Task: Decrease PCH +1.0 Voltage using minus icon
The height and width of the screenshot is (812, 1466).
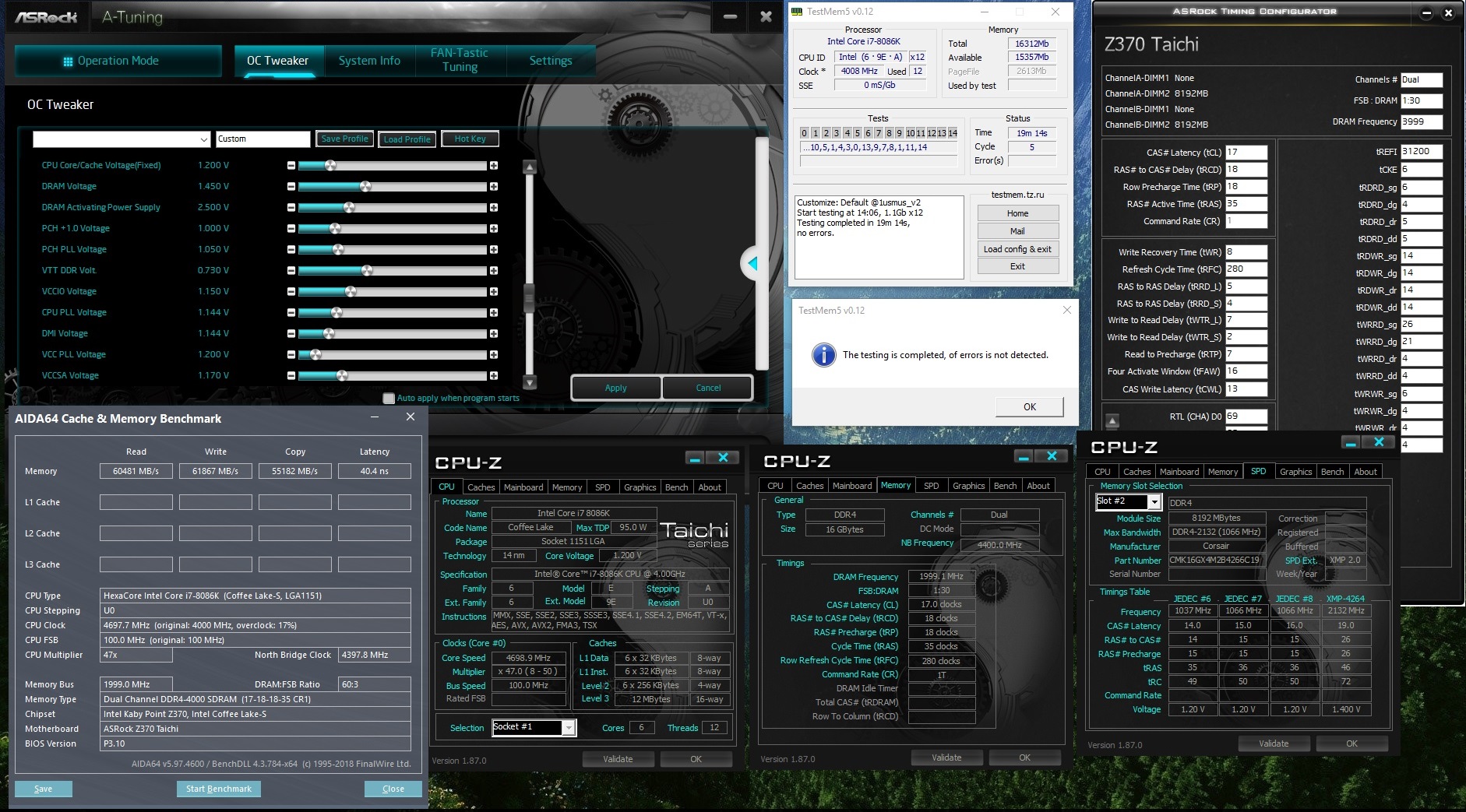Action: click(291, 229)
